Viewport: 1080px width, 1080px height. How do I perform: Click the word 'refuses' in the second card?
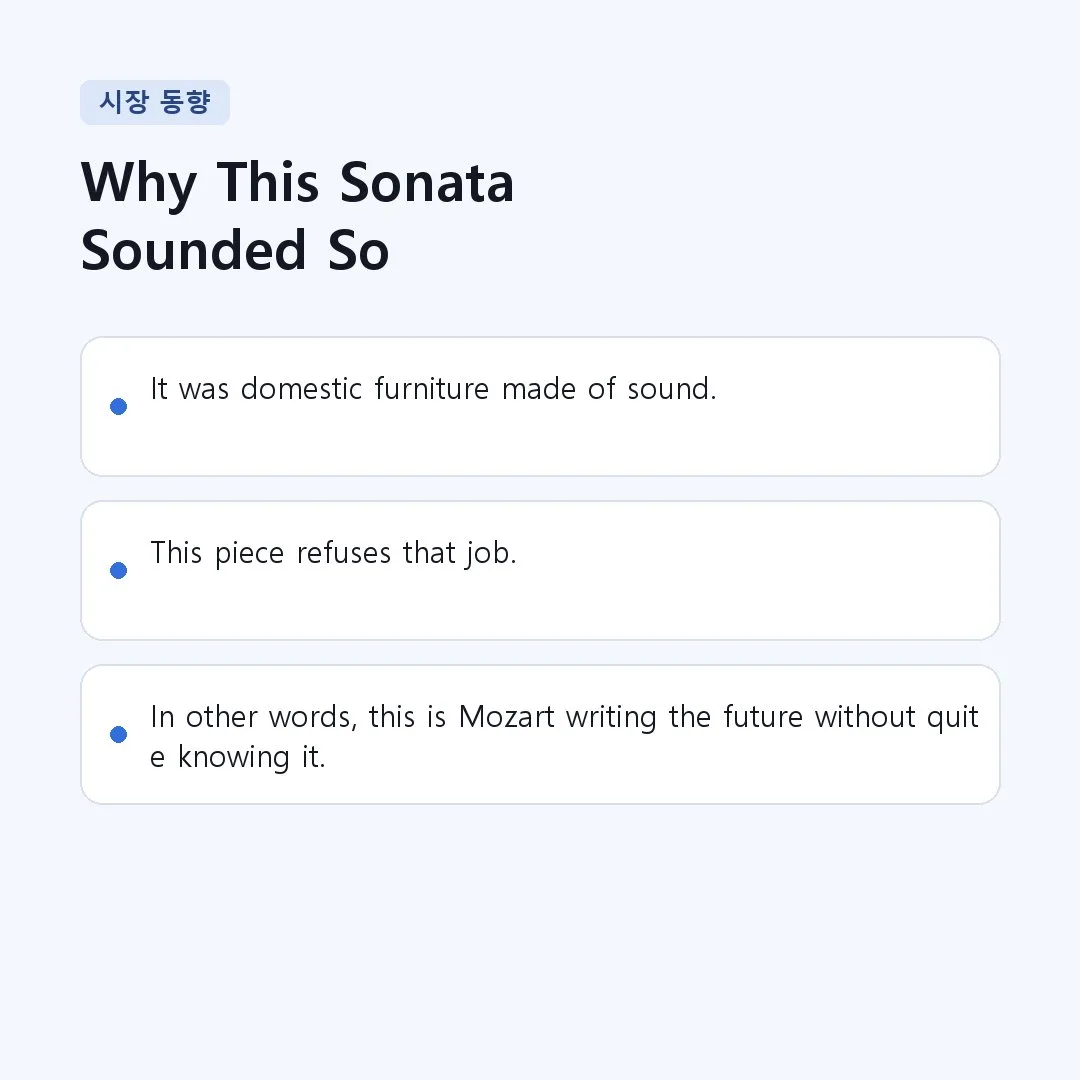344,553
